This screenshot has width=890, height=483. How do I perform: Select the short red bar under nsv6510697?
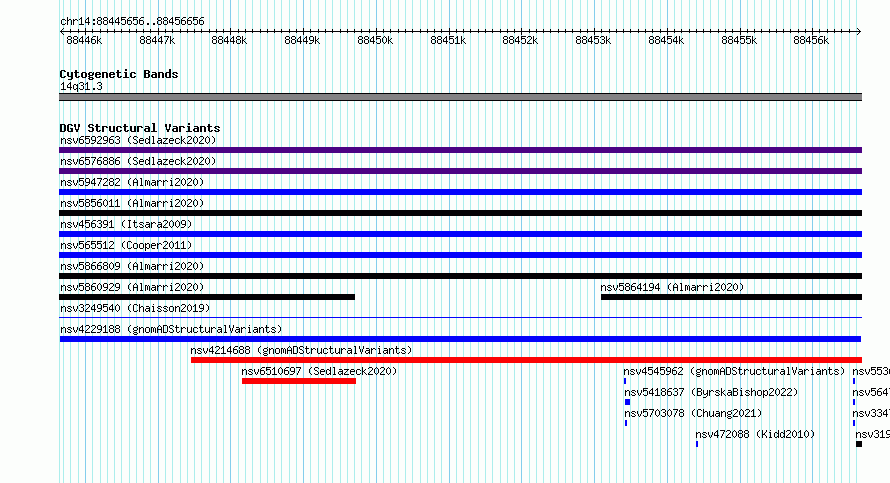coord(299,381)
